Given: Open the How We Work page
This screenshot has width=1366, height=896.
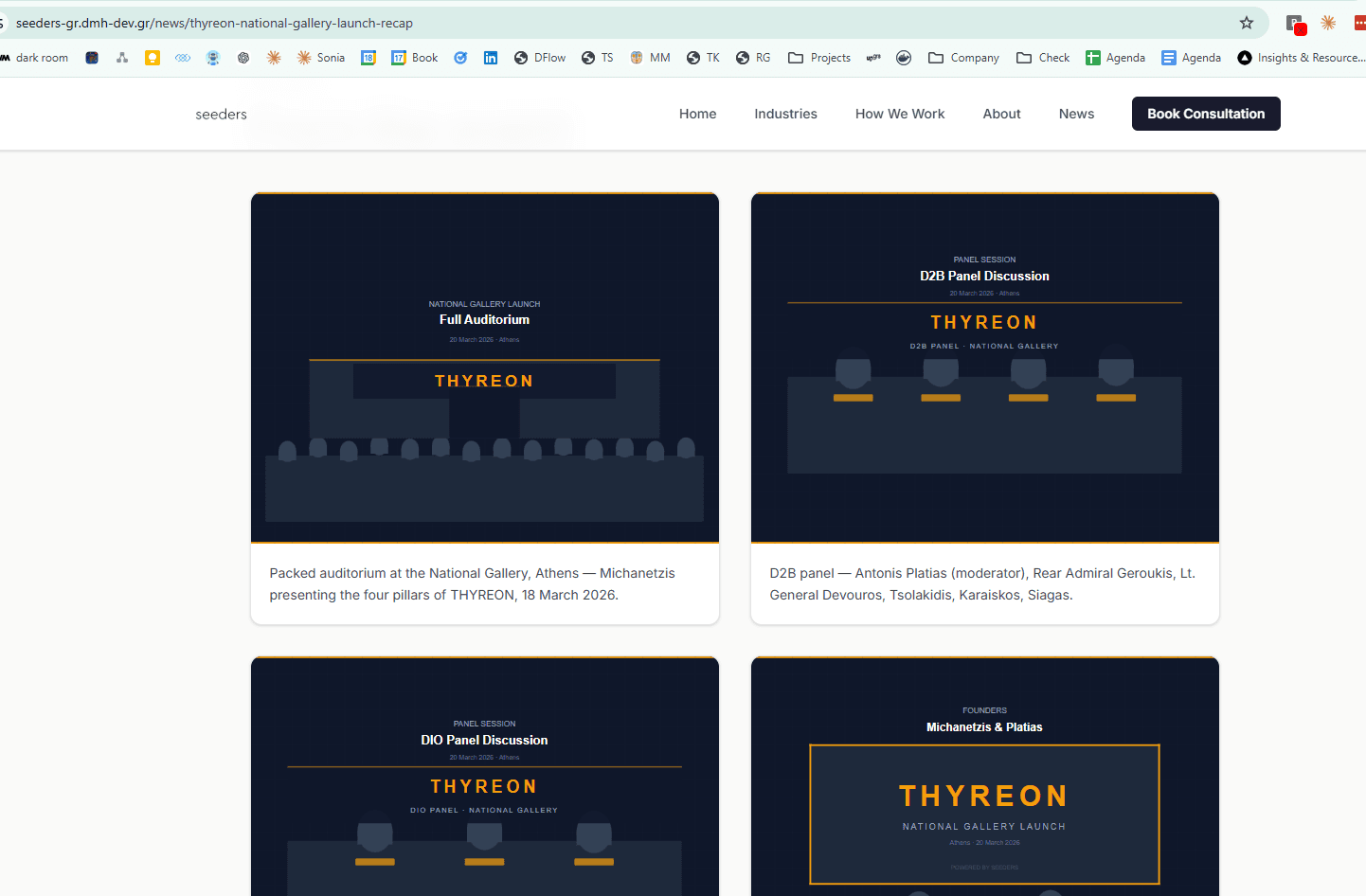Looking at the screenshot, I should (x=900, y=114).
